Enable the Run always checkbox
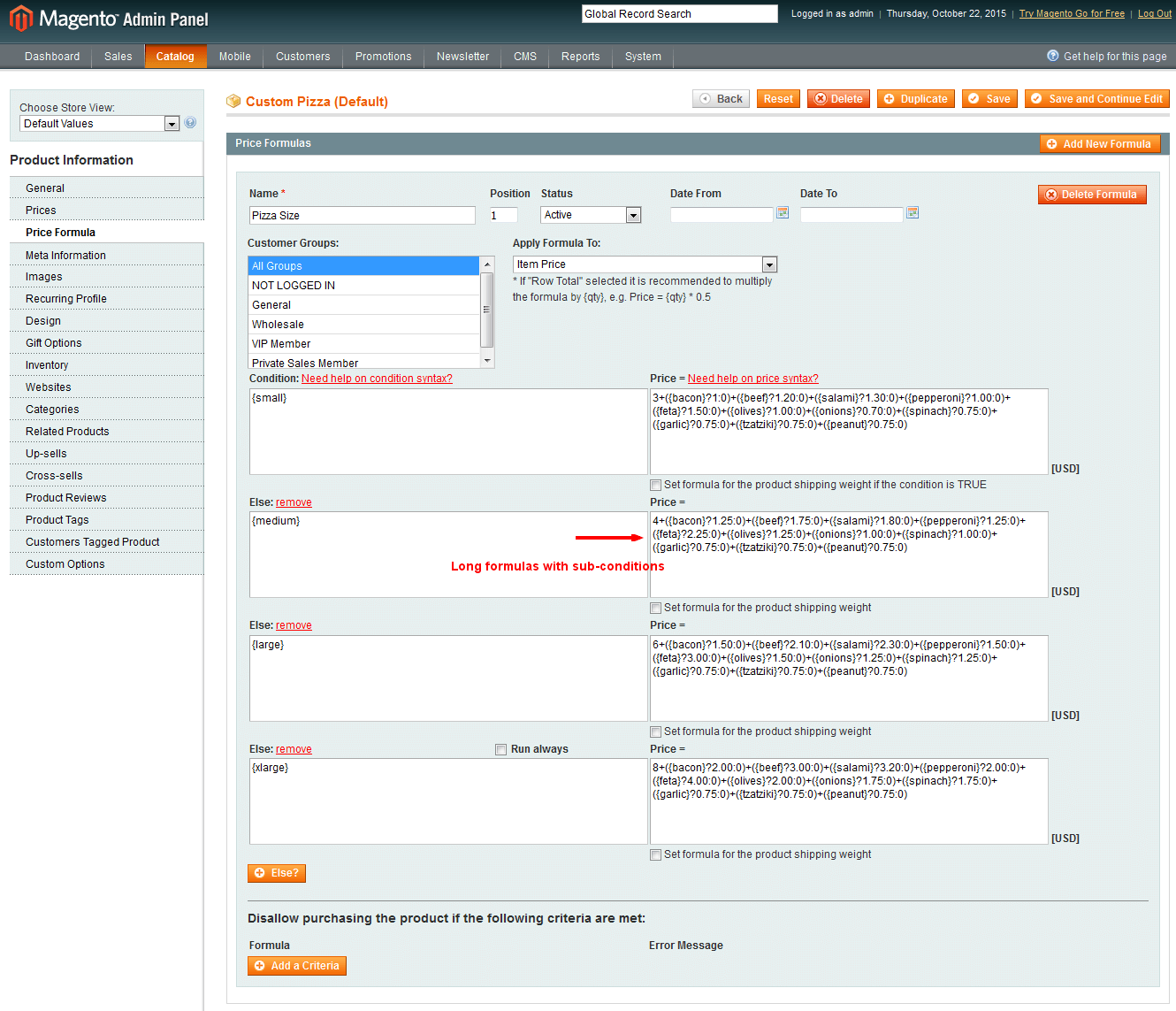Image resolution: width=1176 pixels, height=1011 pixels. (x=500, y=749)
